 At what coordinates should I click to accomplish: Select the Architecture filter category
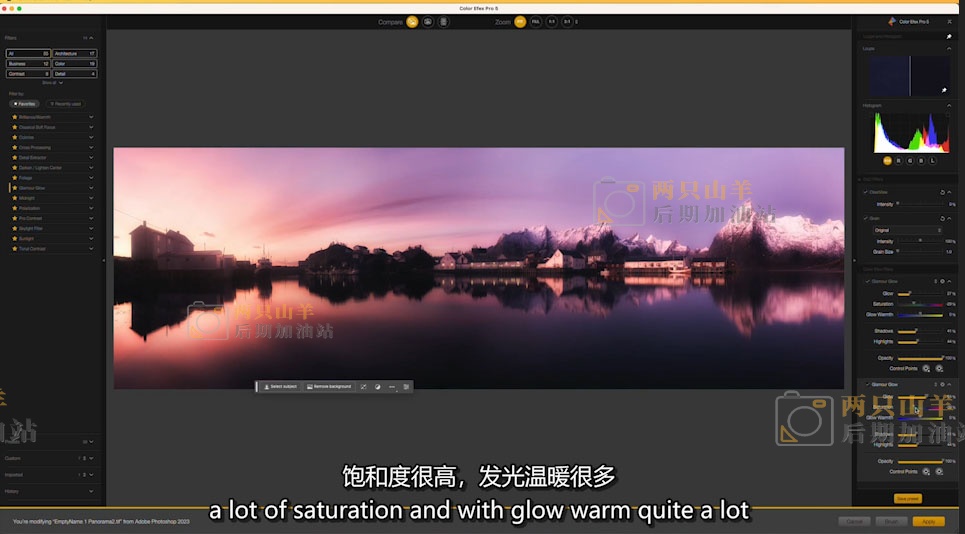[x=76, y=53]
